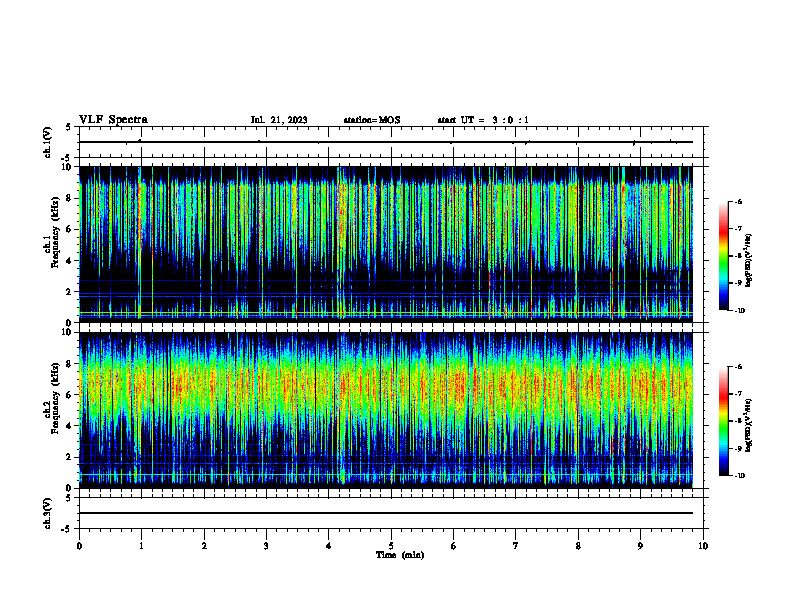This screenshot has height=612, width=792.
Task: Click the "station=MOS" header label
Action: pos(372,120)
